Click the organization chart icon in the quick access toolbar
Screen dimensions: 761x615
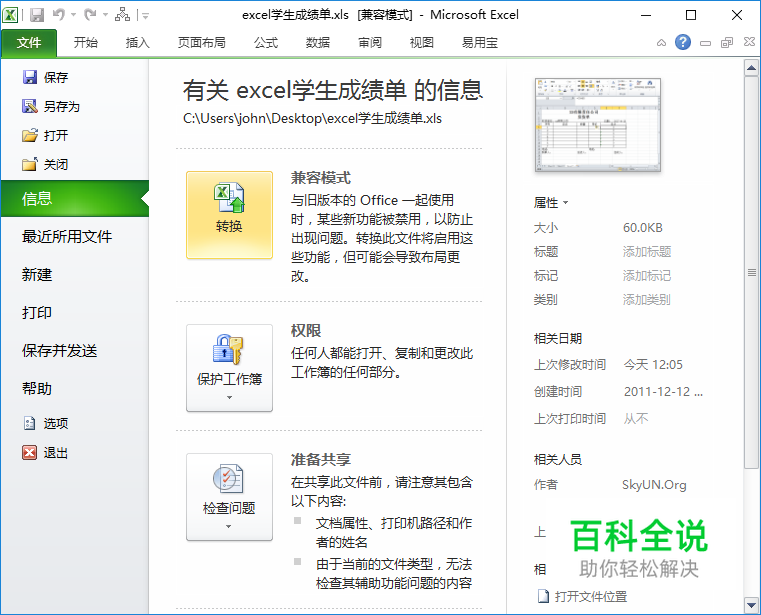tap(122, 15)
